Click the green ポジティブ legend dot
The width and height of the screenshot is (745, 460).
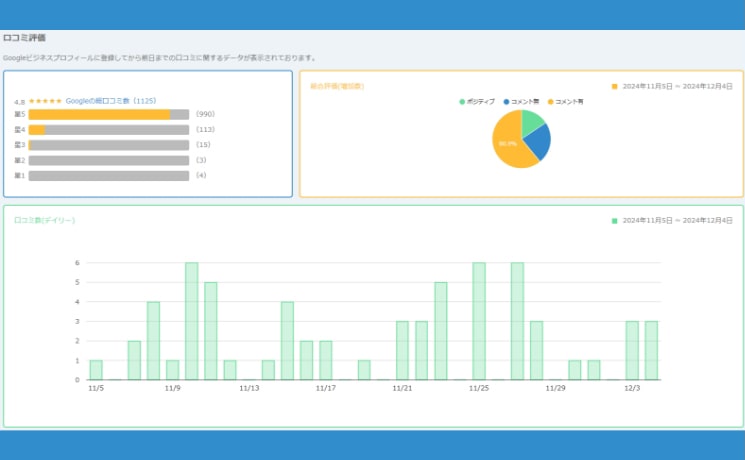pyautogui.click(x=462, y=101)
